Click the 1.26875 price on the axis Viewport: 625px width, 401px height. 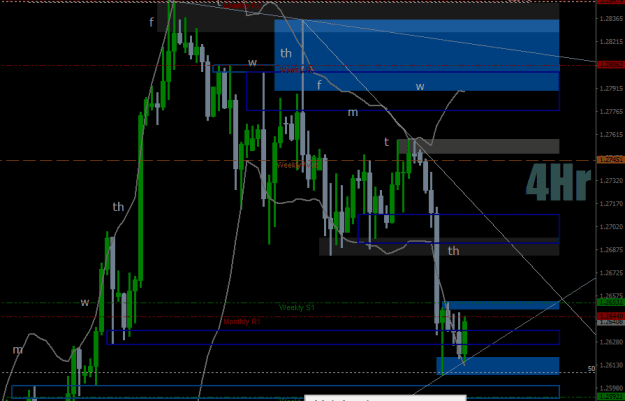611,250
